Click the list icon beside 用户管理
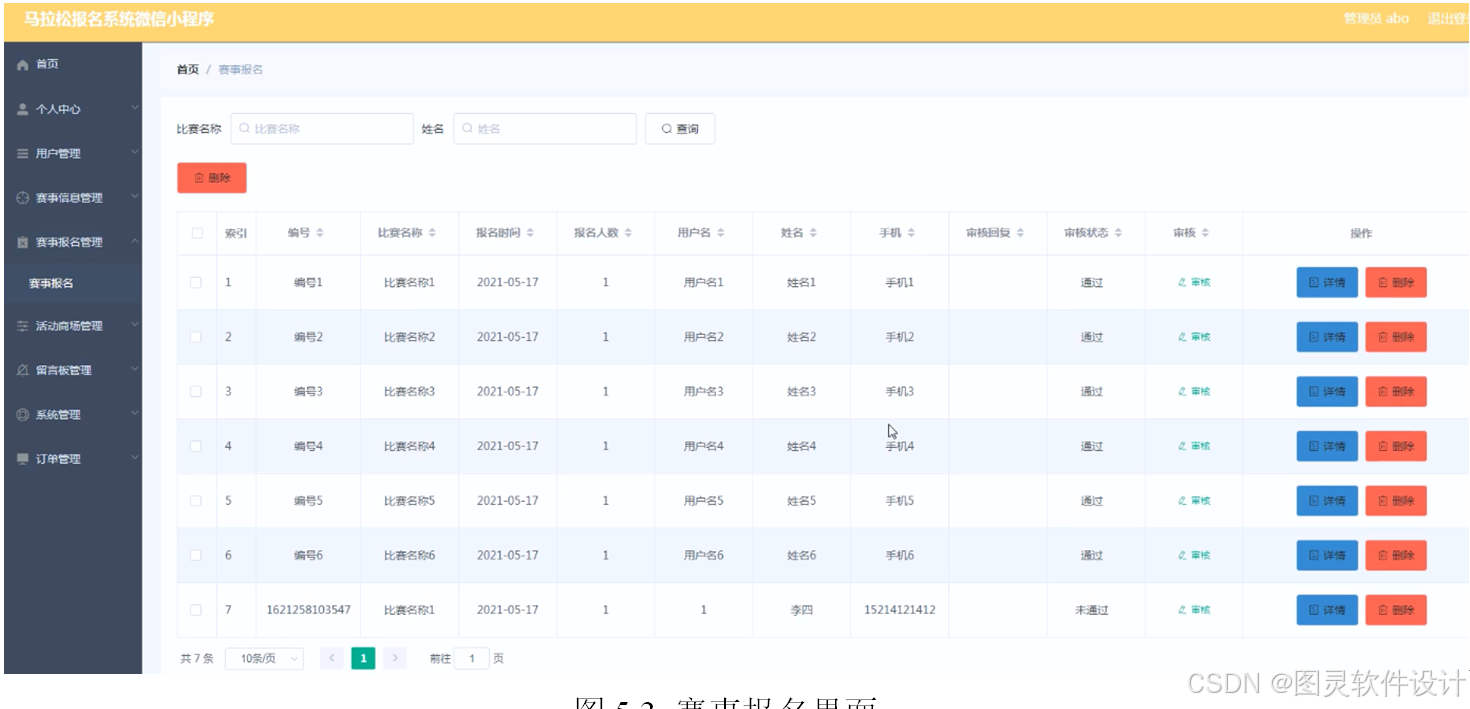1470x709 pixels. click(23, 154)
